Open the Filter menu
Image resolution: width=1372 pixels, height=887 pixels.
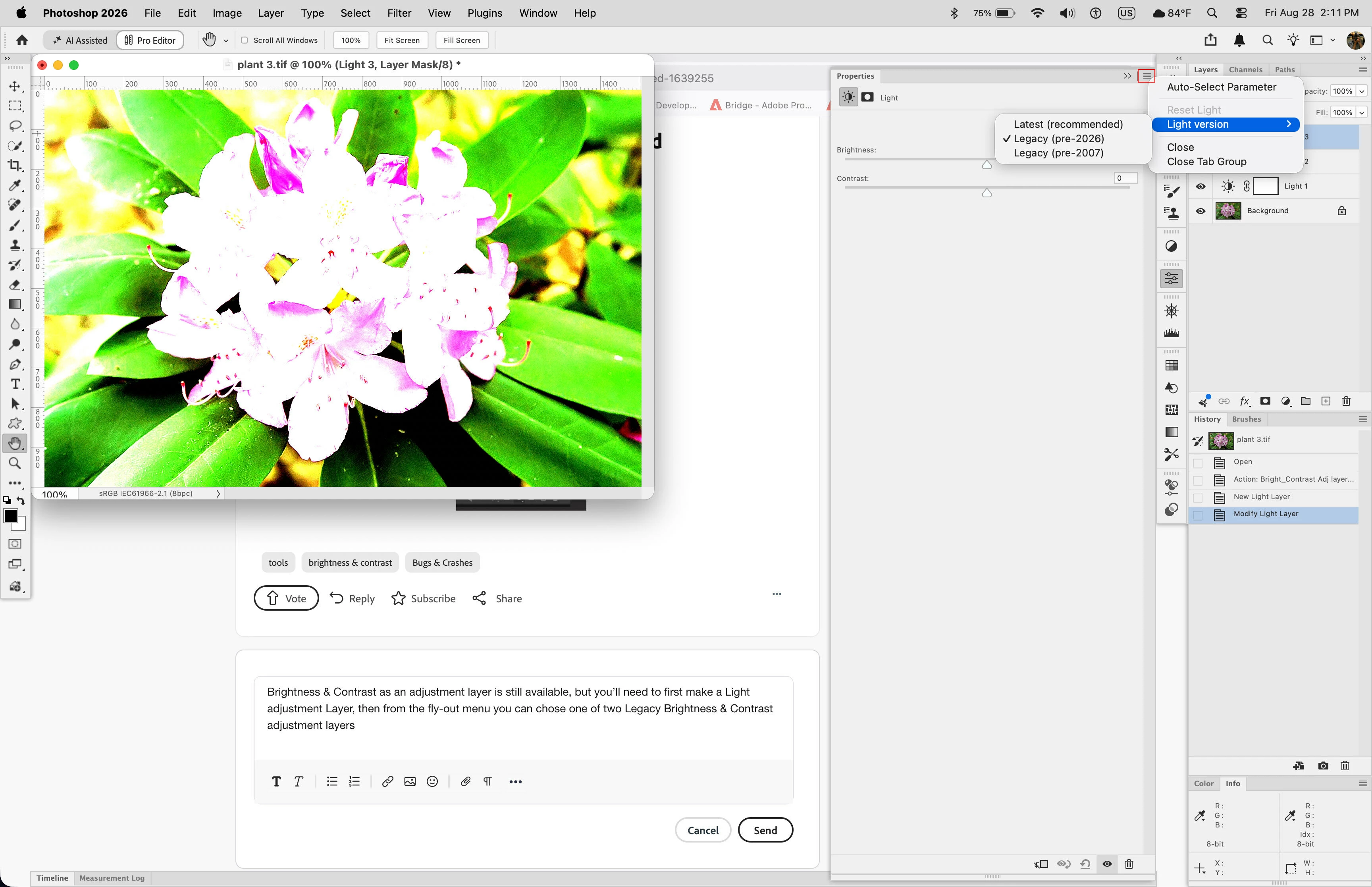pos(399,13)
